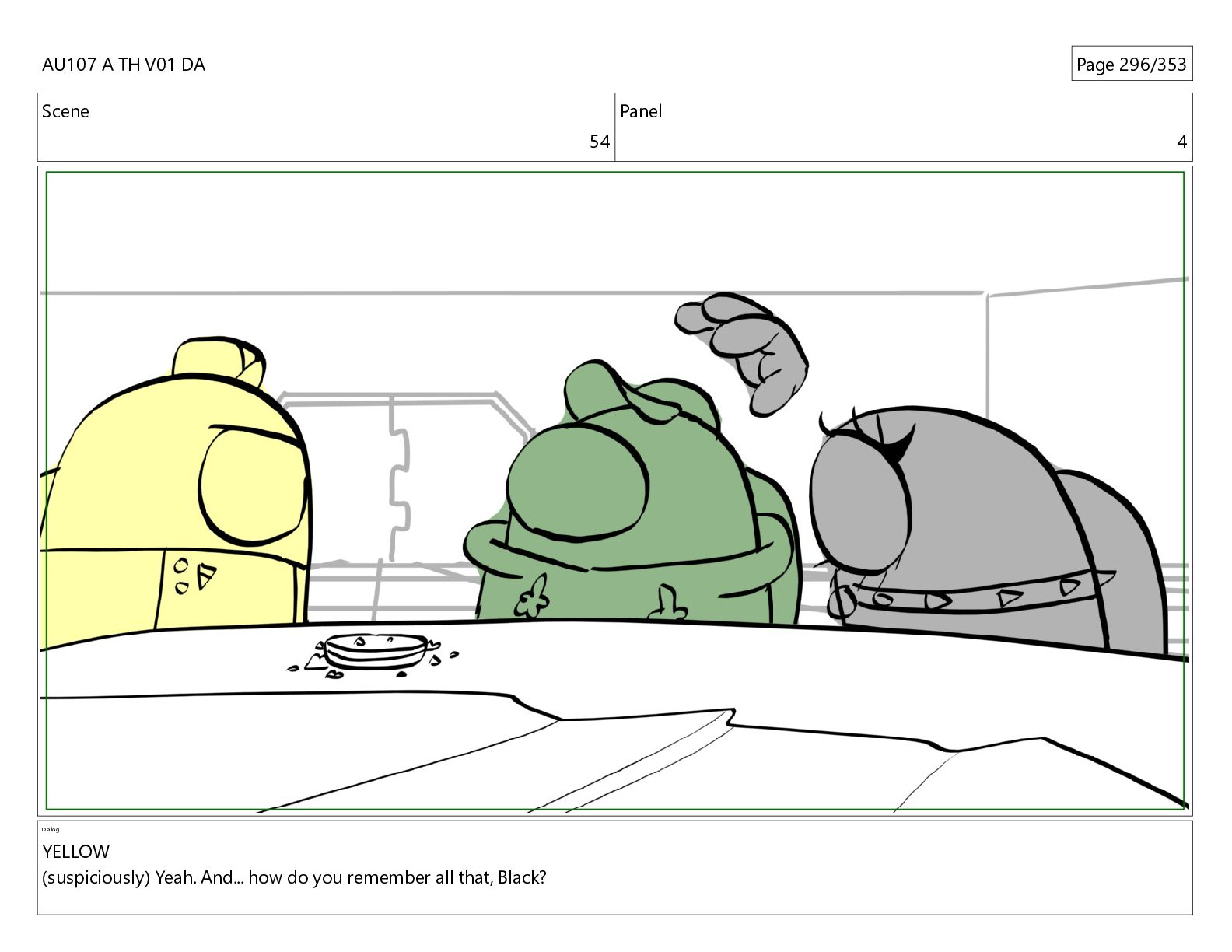Click the grey raised hand above the green character
This screenshot has width=1232, height=952.
point(741,353)
